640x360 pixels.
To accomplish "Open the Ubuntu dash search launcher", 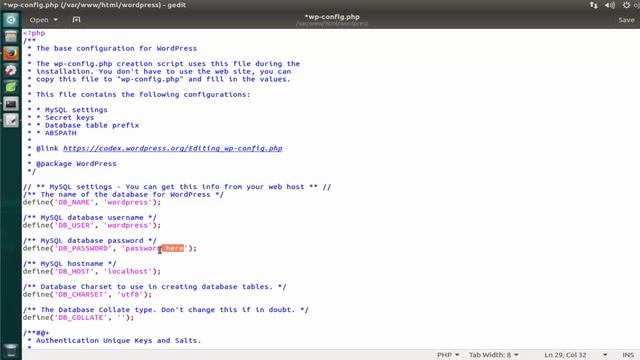I will pyautogui.click(x=11, y=20).
